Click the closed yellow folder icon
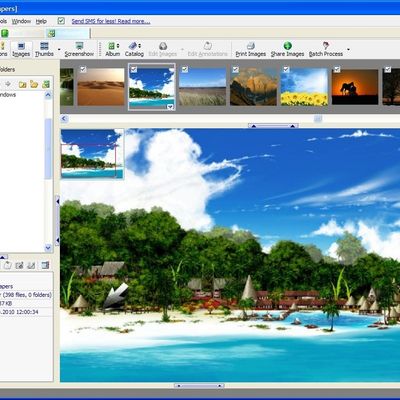The width and height of the screenshot is (400, 400). click(x=22, y=84)
